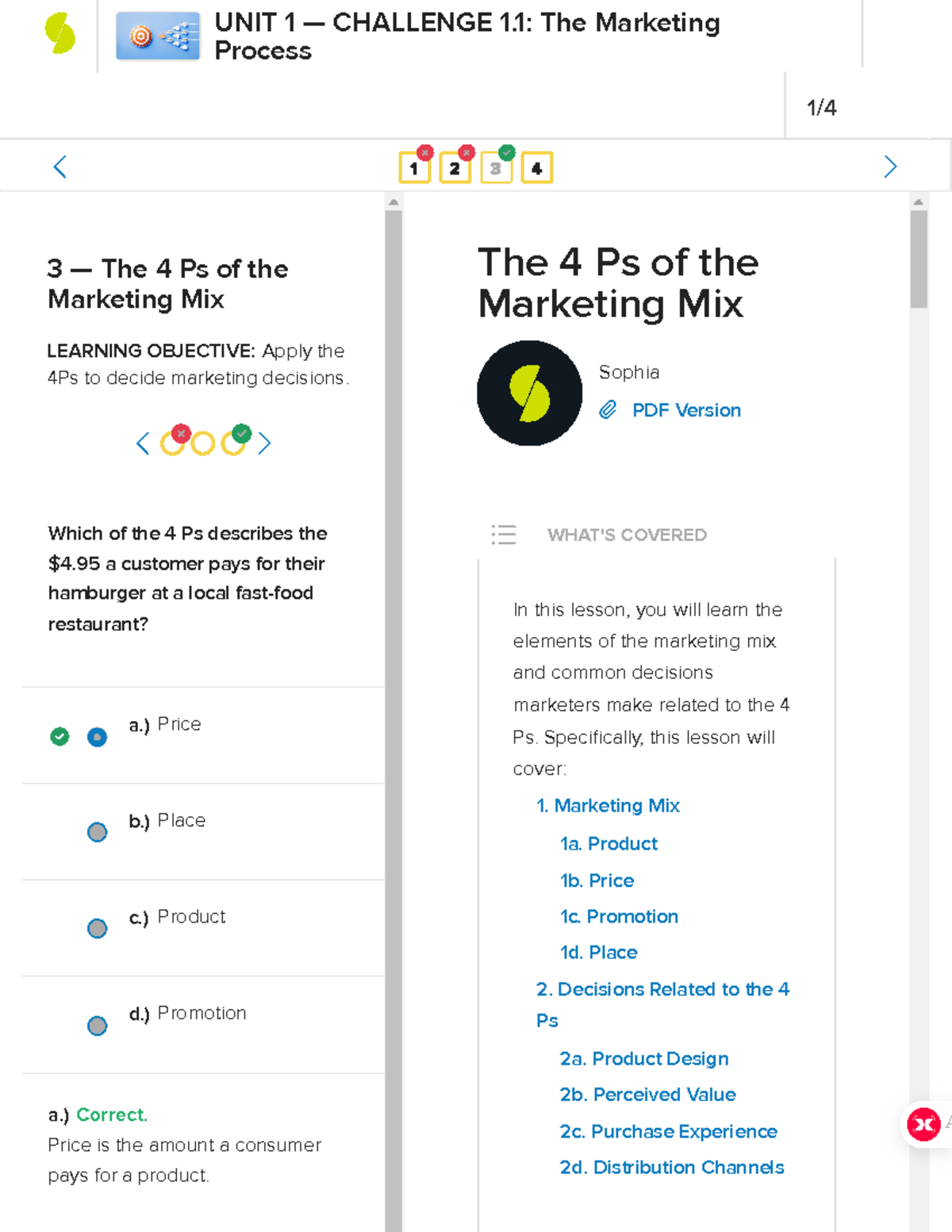Choose the Promotion answer choice

pos(97,1026)
